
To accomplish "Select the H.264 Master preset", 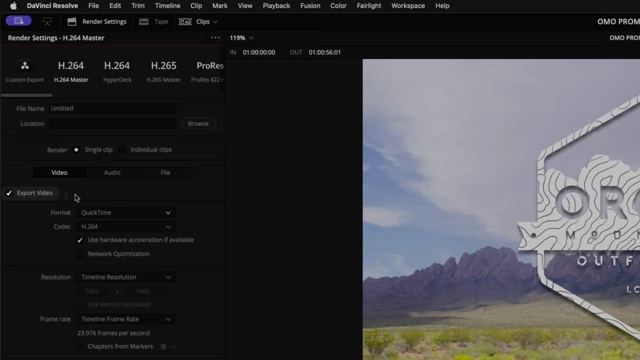I will tap(71, 72).
